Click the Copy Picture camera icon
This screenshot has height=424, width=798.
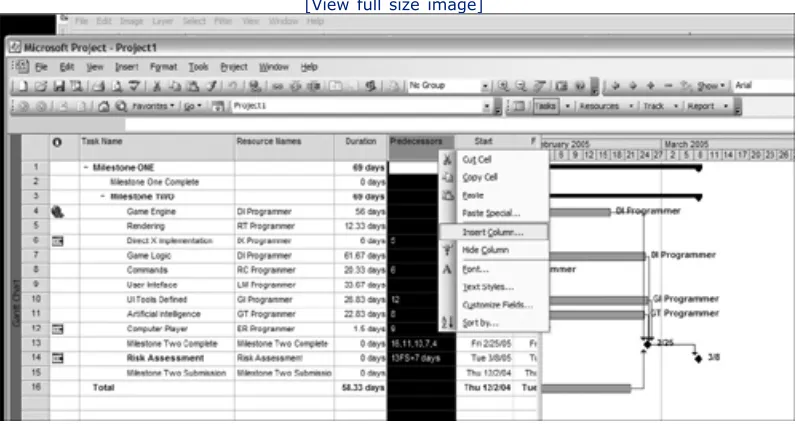561,86
